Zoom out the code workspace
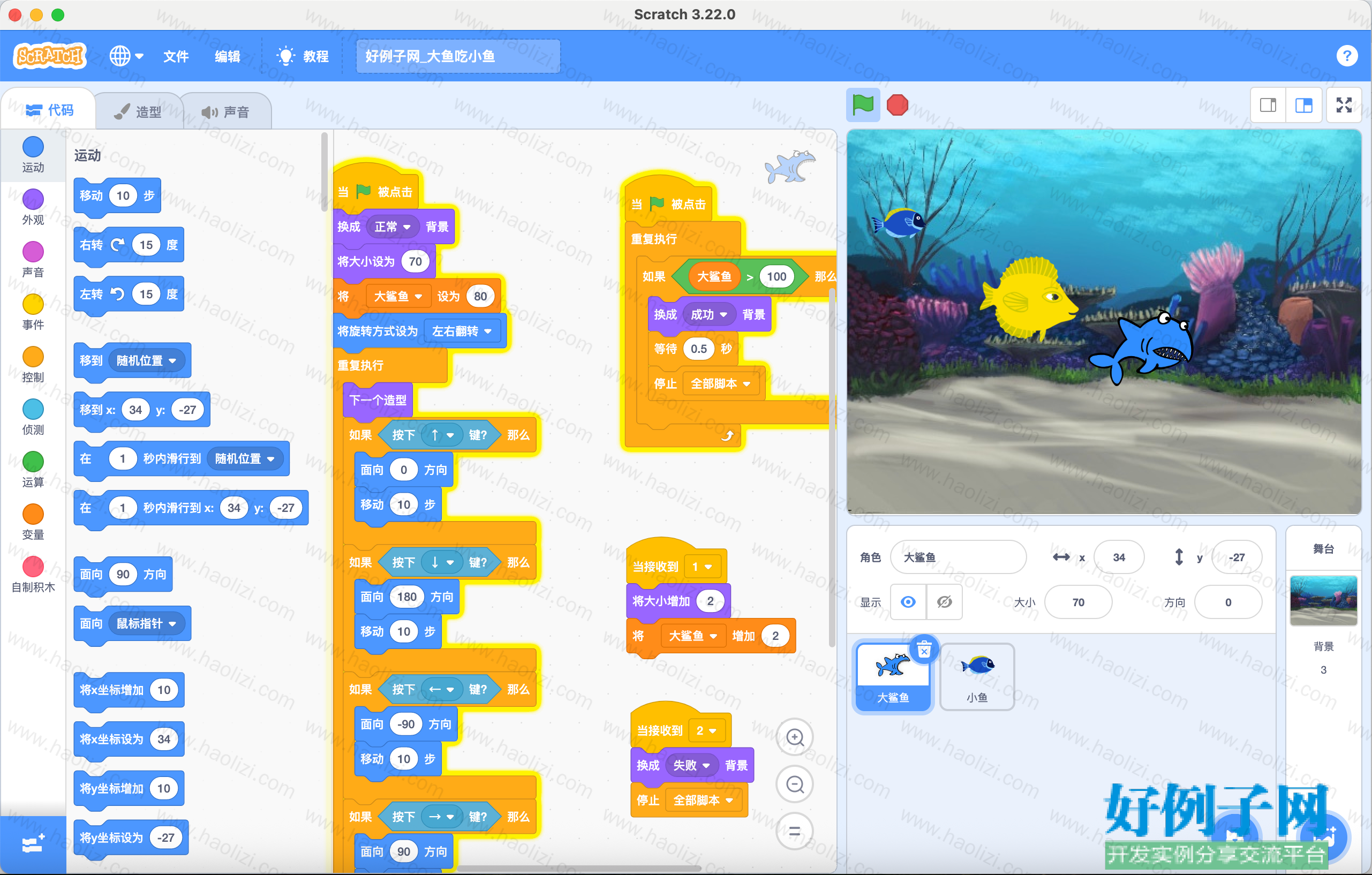This screenshot has height=875, width=1372. point(794,785)
